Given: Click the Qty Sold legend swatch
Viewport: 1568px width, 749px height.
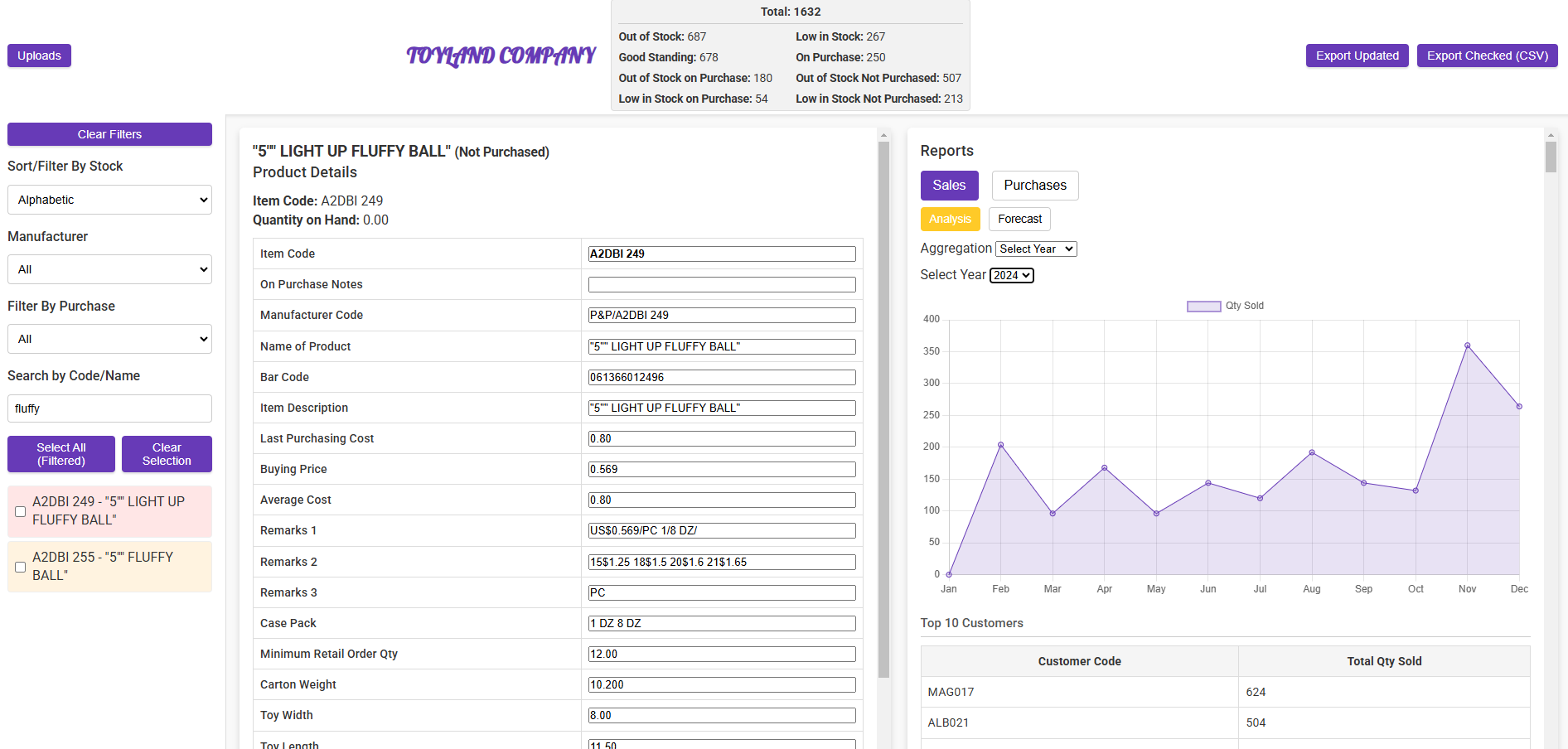Looking at the screenshot, I should pyautogui.click(x=1203, y=306).
